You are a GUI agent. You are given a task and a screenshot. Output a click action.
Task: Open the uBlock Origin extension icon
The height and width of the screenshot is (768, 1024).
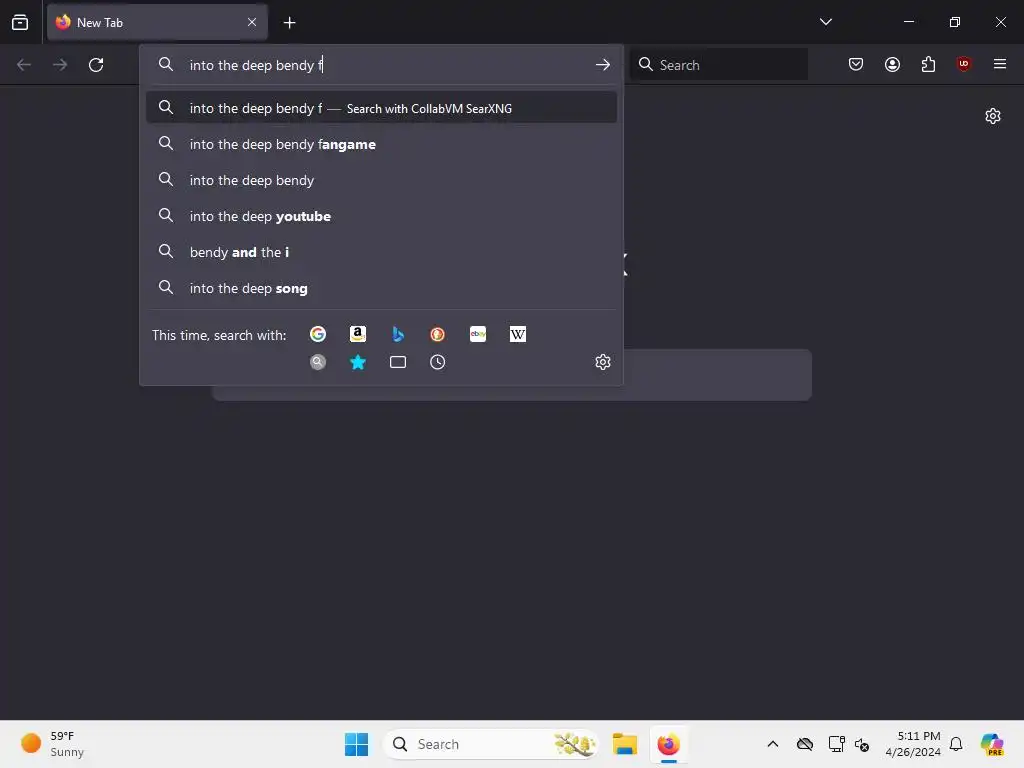964,64
